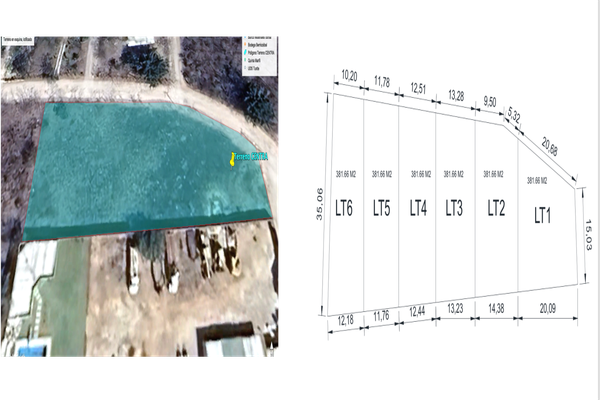Click the 10,20 top dimension of LT6
Image resolution: width=600 pixels, height=400 pixels.
click(350, 75)
